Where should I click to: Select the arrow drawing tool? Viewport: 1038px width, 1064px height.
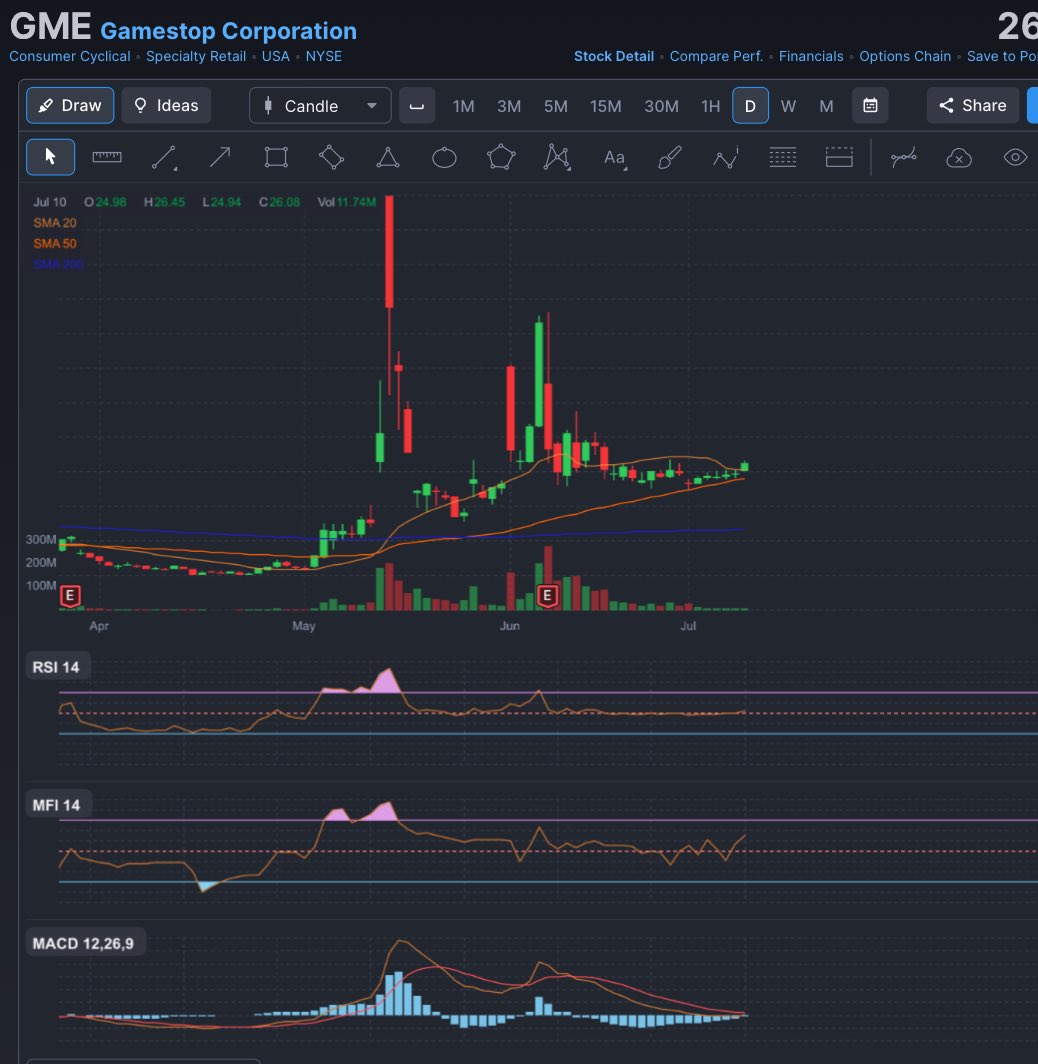(220, 157)
